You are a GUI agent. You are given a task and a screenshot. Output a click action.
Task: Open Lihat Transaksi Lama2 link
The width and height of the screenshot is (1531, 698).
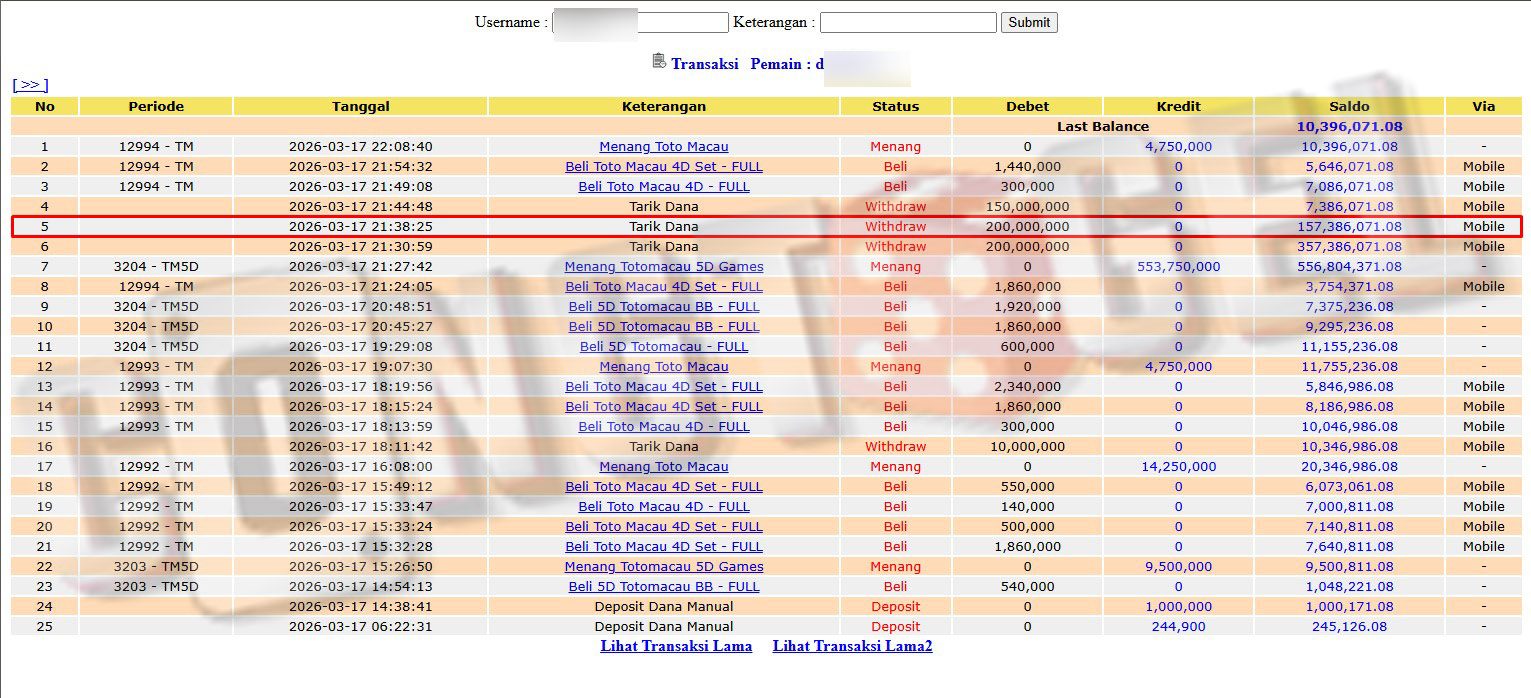pos(852,646)
